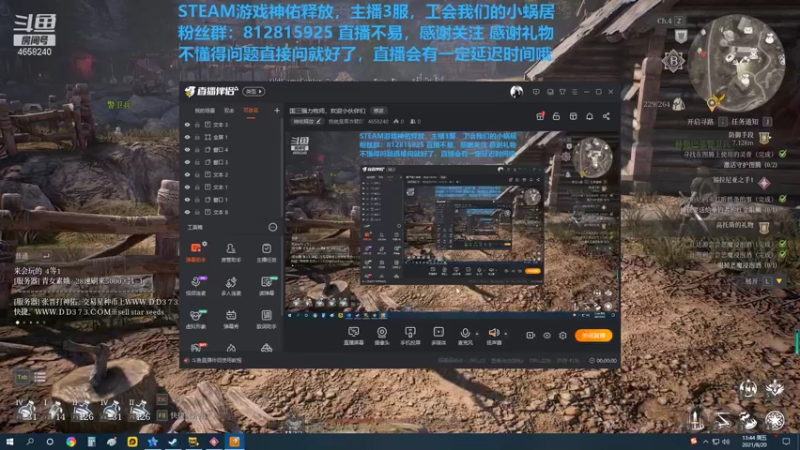
Task: Expand the microphone options arrow
Action: click(477, 334)
